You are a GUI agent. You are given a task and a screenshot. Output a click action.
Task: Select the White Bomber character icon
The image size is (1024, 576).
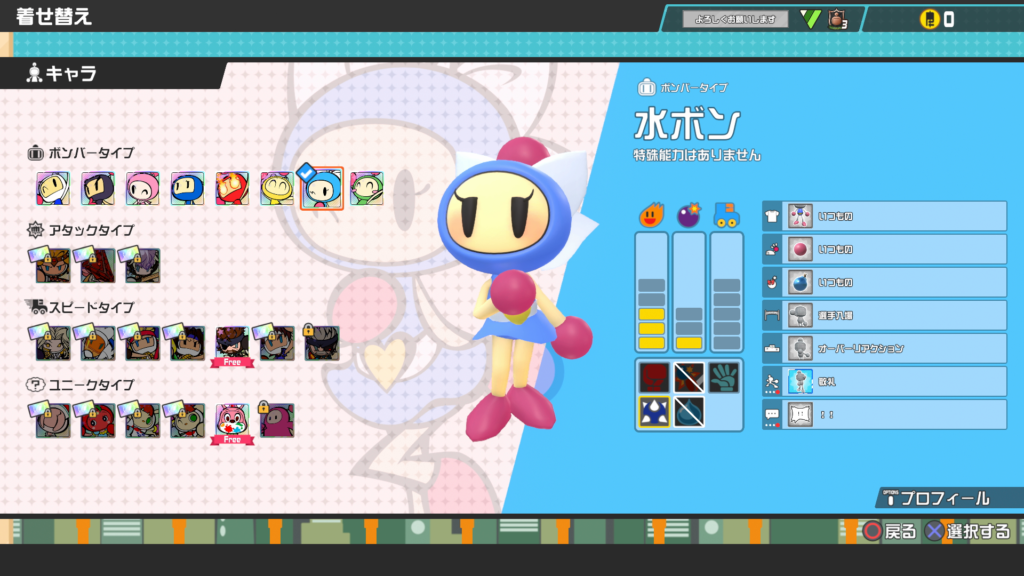(x=53, y=188)
